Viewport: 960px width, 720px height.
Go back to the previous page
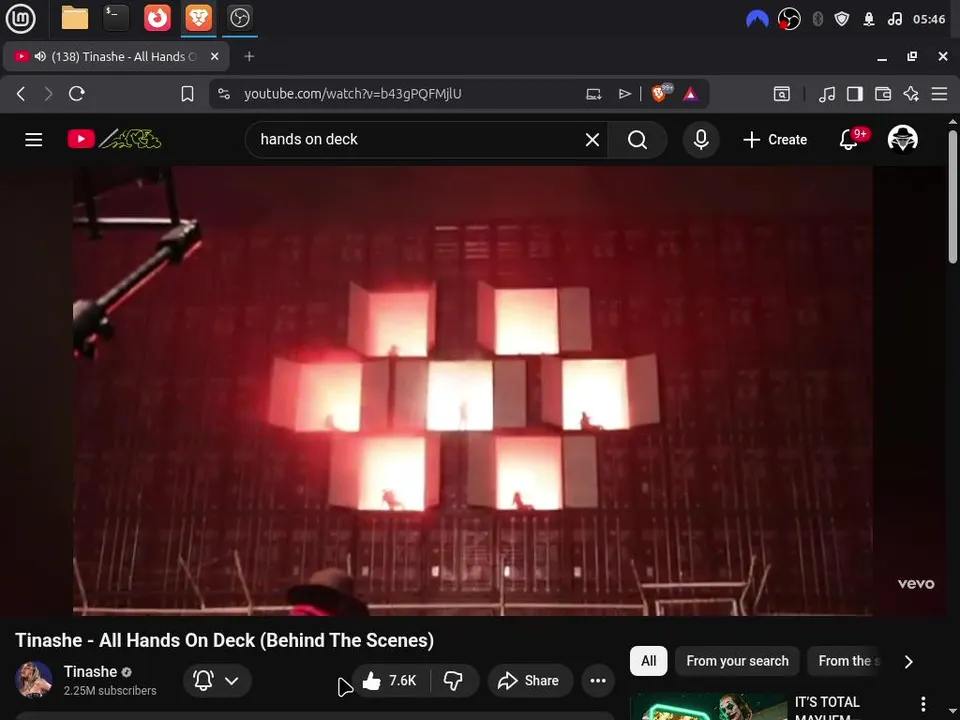tap(21, 94)
